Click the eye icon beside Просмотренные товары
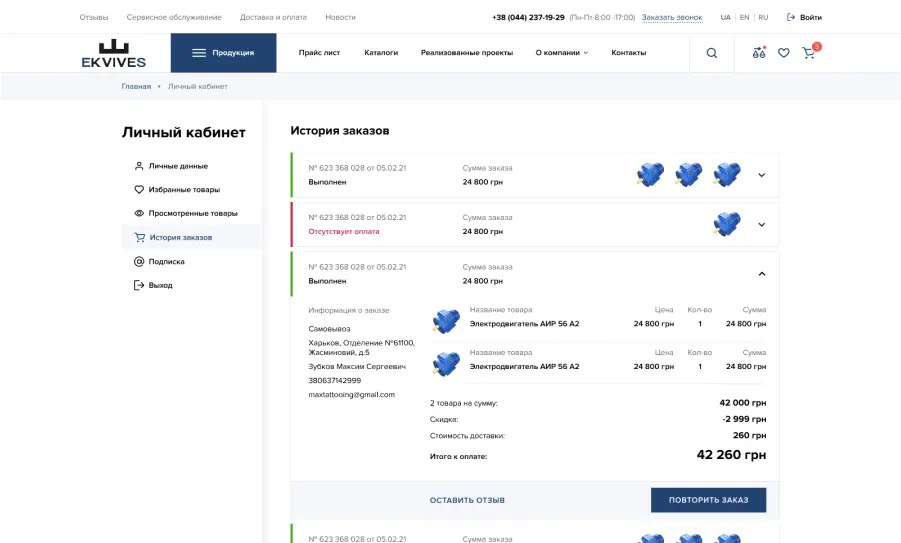Screen dimensions: 901x543 tap(139, 213)
